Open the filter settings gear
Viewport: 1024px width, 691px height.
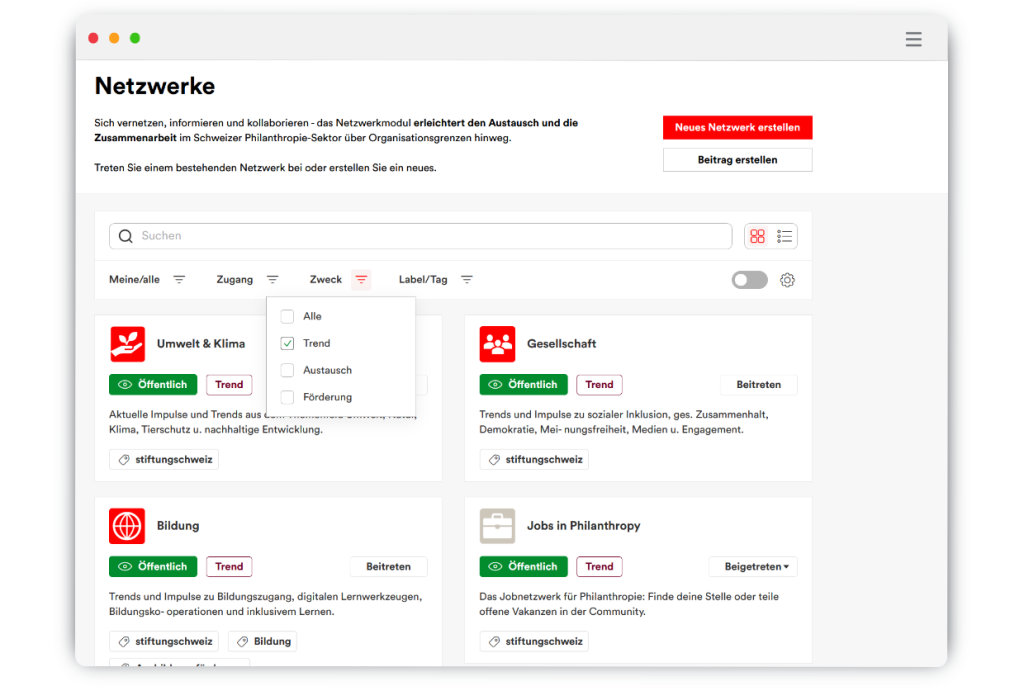point(787,280)
